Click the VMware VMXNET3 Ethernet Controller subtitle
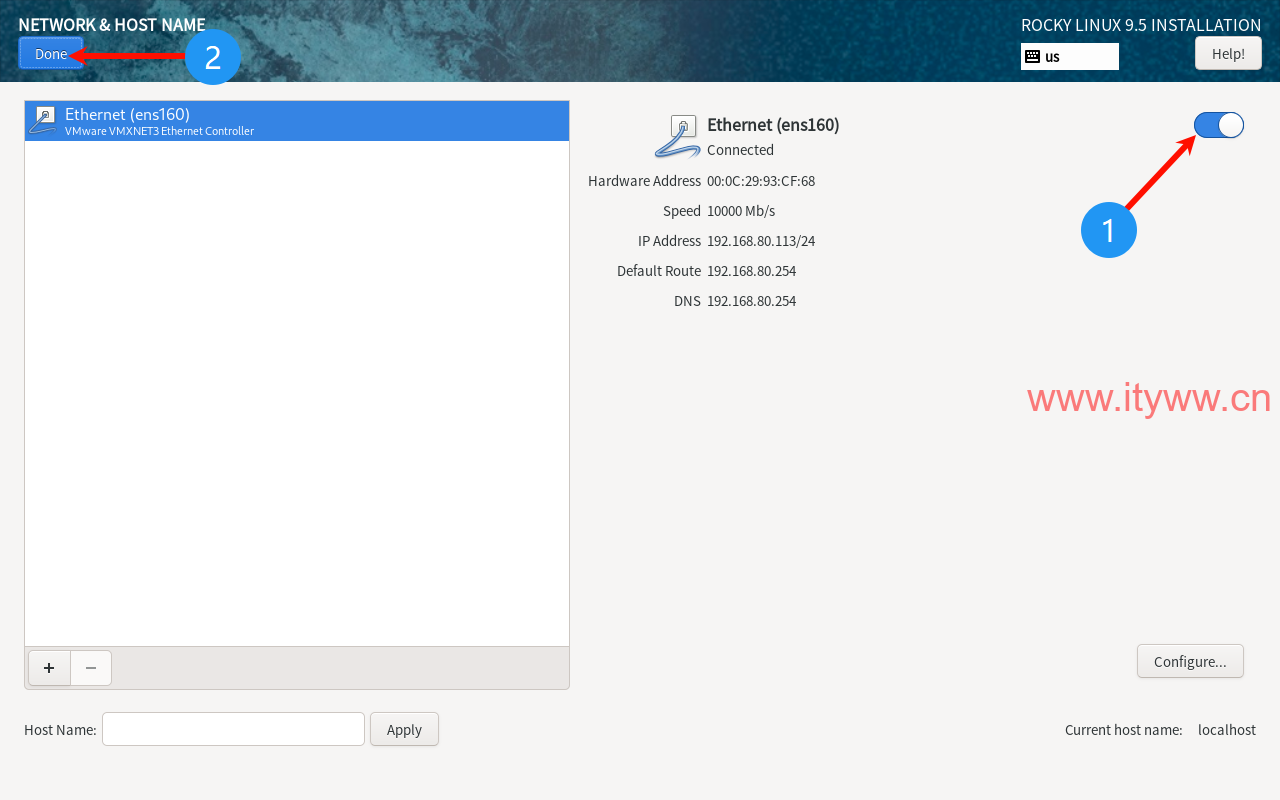Screen dimensions: 1280x800 click(x=159, y=131)
